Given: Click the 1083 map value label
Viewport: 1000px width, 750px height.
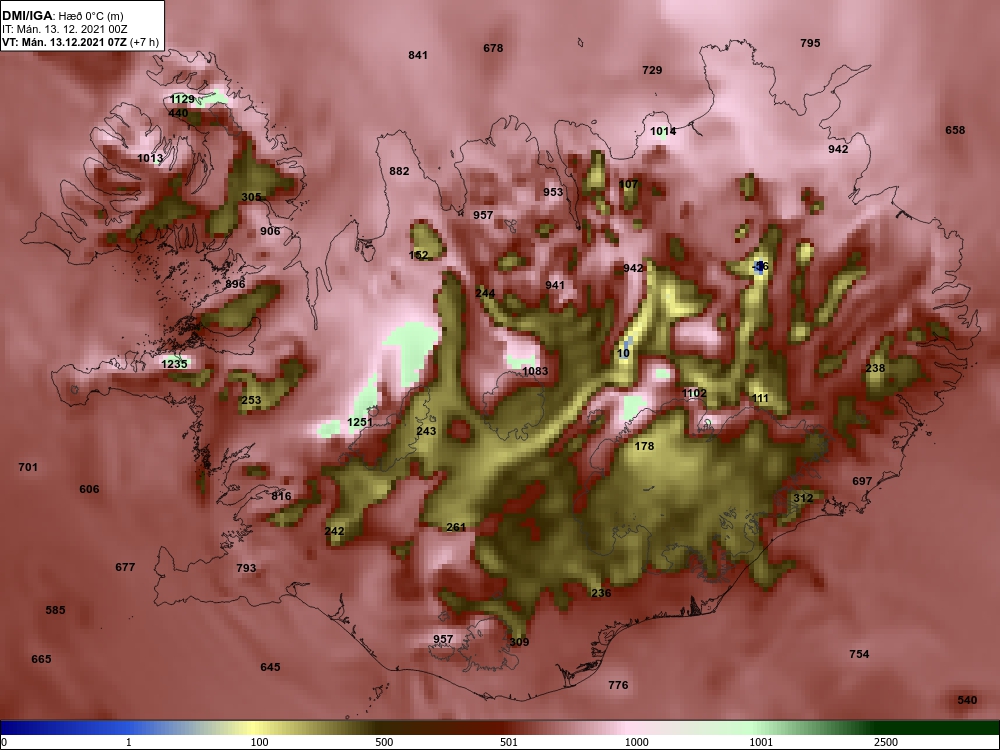Looking at the screenshot, I should (535, 371).
